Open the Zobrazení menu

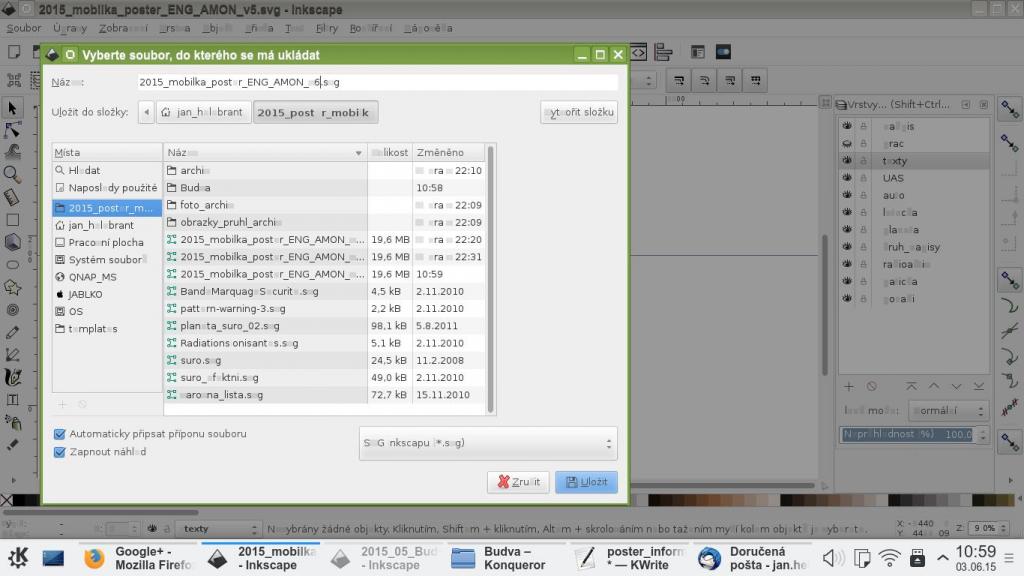[x=123, y=28]
